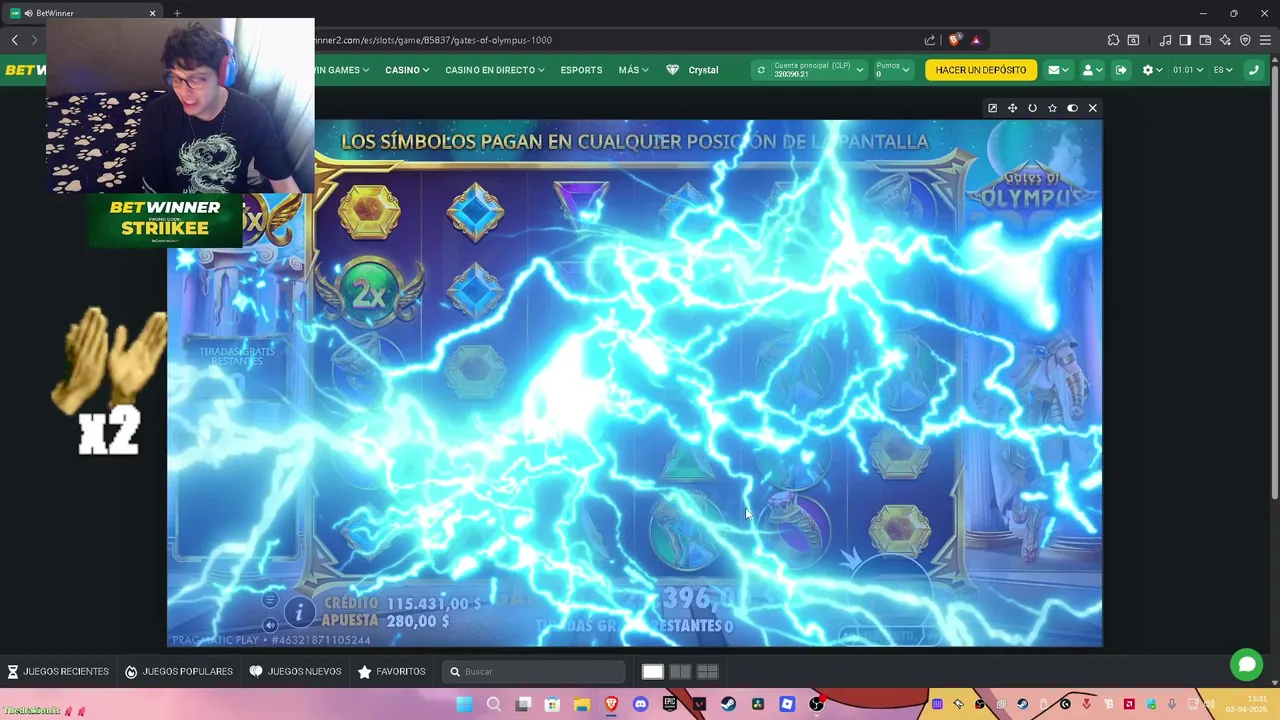
Task: Click the share page icon in address bar
Action: click(x=930, y=40)
